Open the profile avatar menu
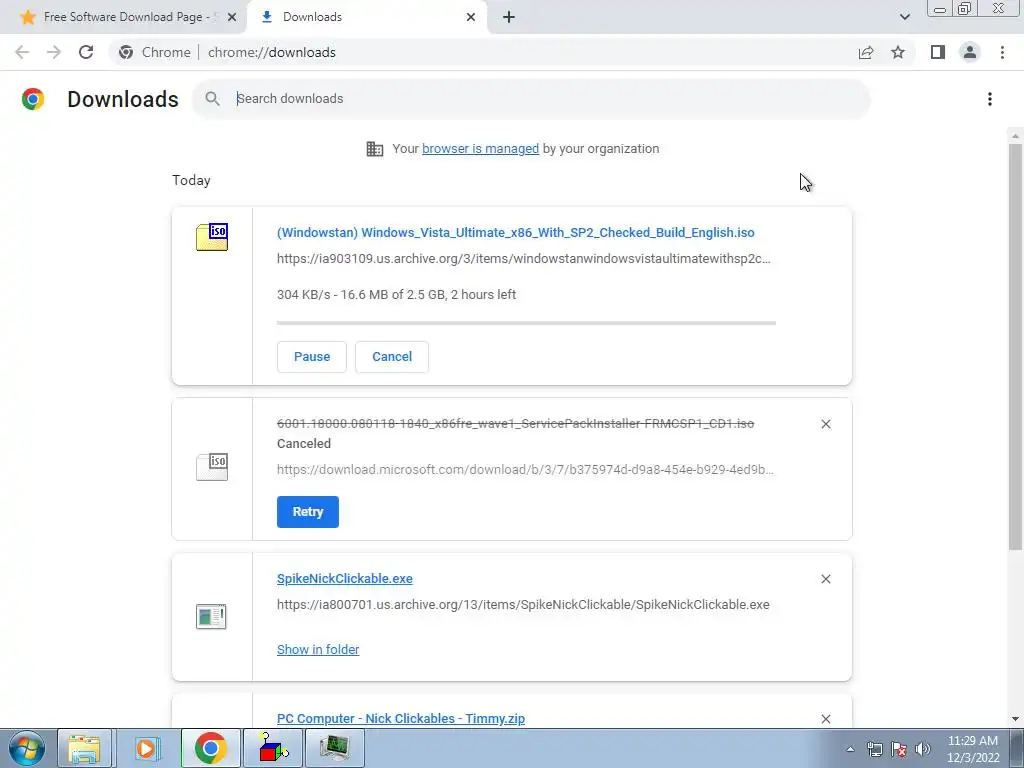The width and height of the screenshot is (1024, 768). (970, 52)
